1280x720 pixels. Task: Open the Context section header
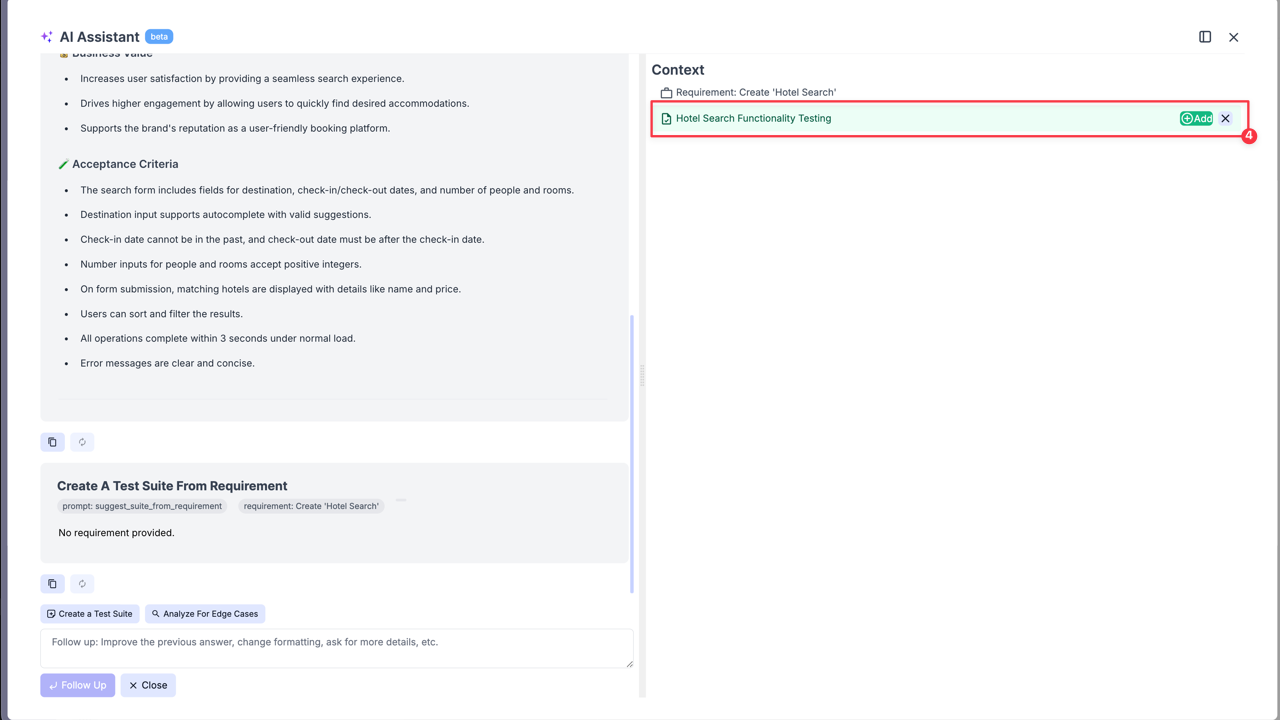pos(678,70)
